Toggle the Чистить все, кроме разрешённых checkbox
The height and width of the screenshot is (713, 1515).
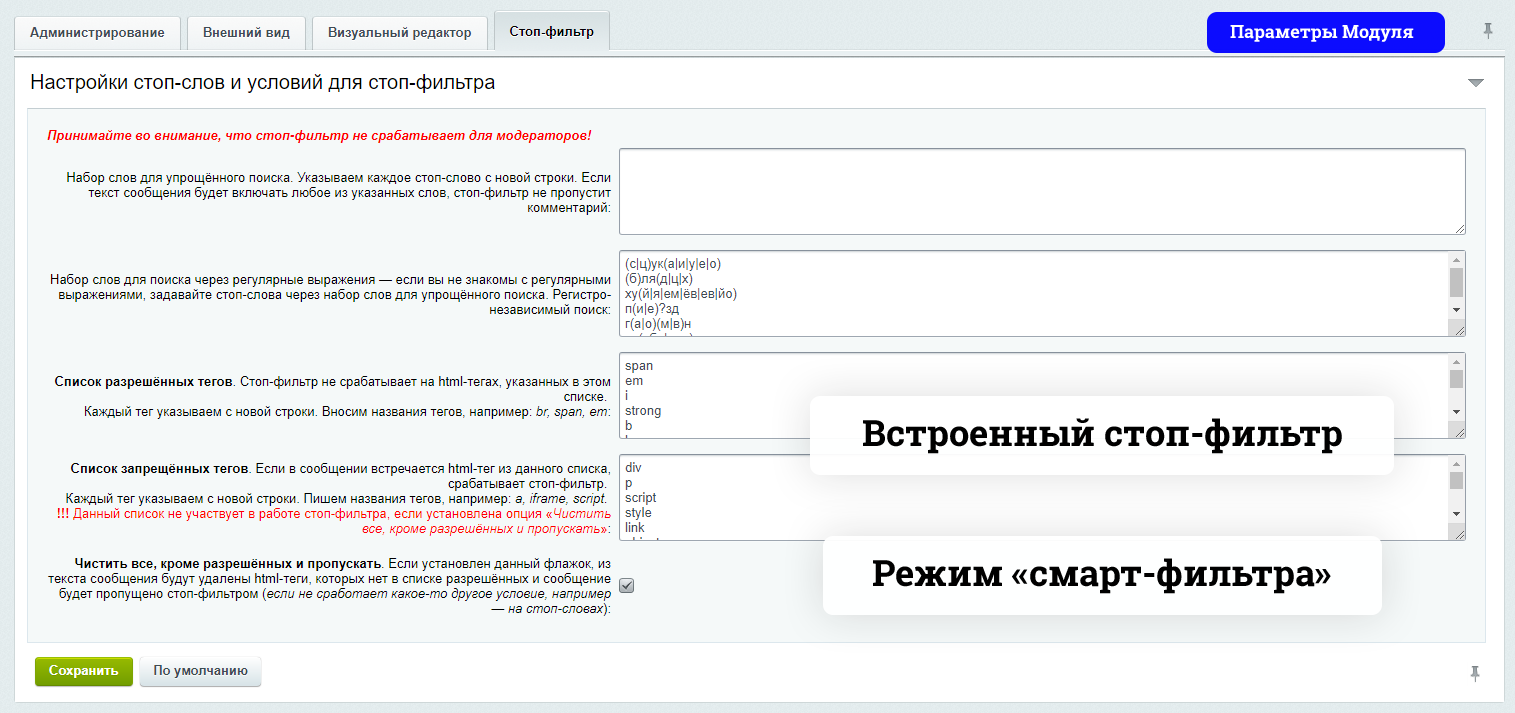(x=627, y=586)
